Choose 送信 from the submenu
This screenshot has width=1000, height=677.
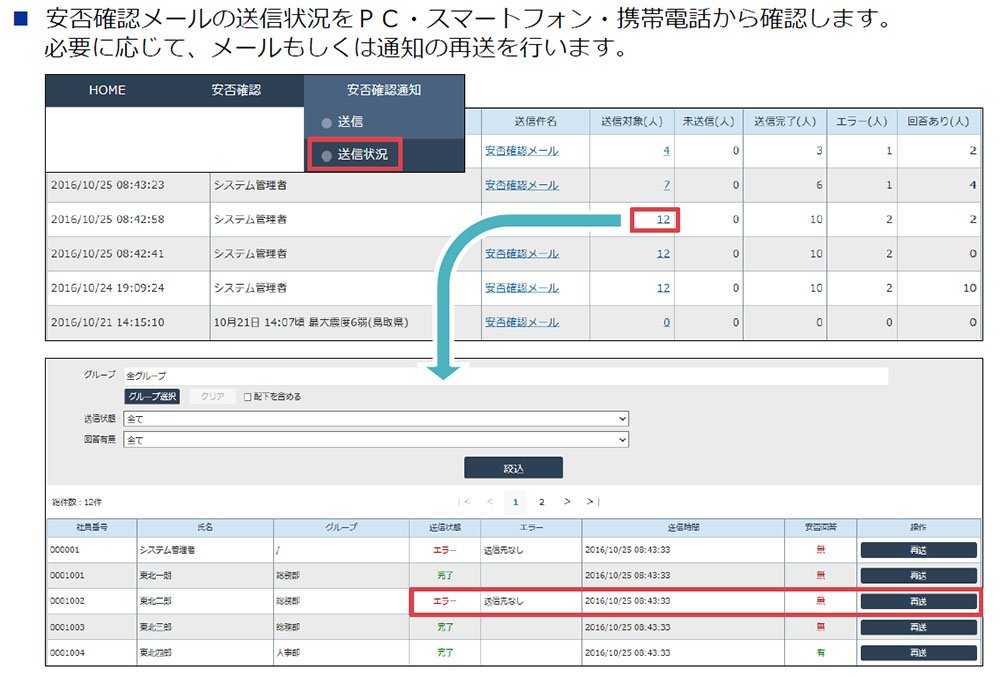pos(350,121)
